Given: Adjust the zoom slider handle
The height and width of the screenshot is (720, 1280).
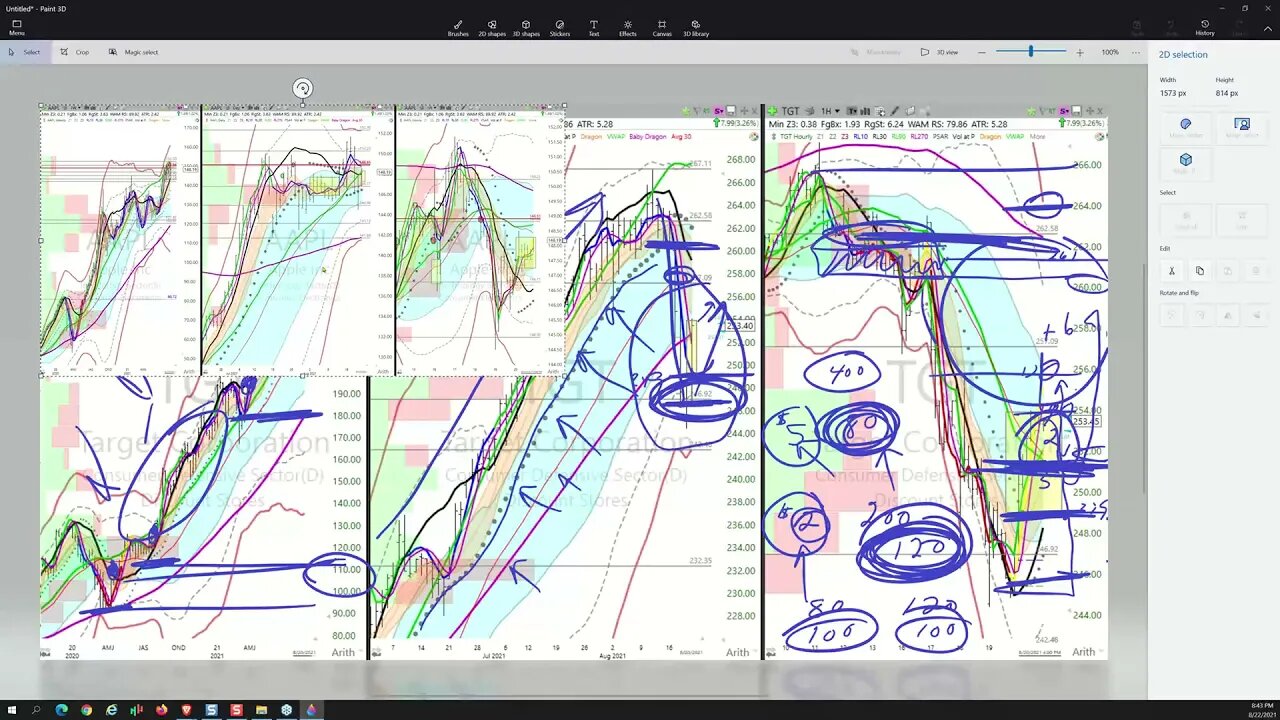Looking at the screenshot, I should [x=1030, y=52].
